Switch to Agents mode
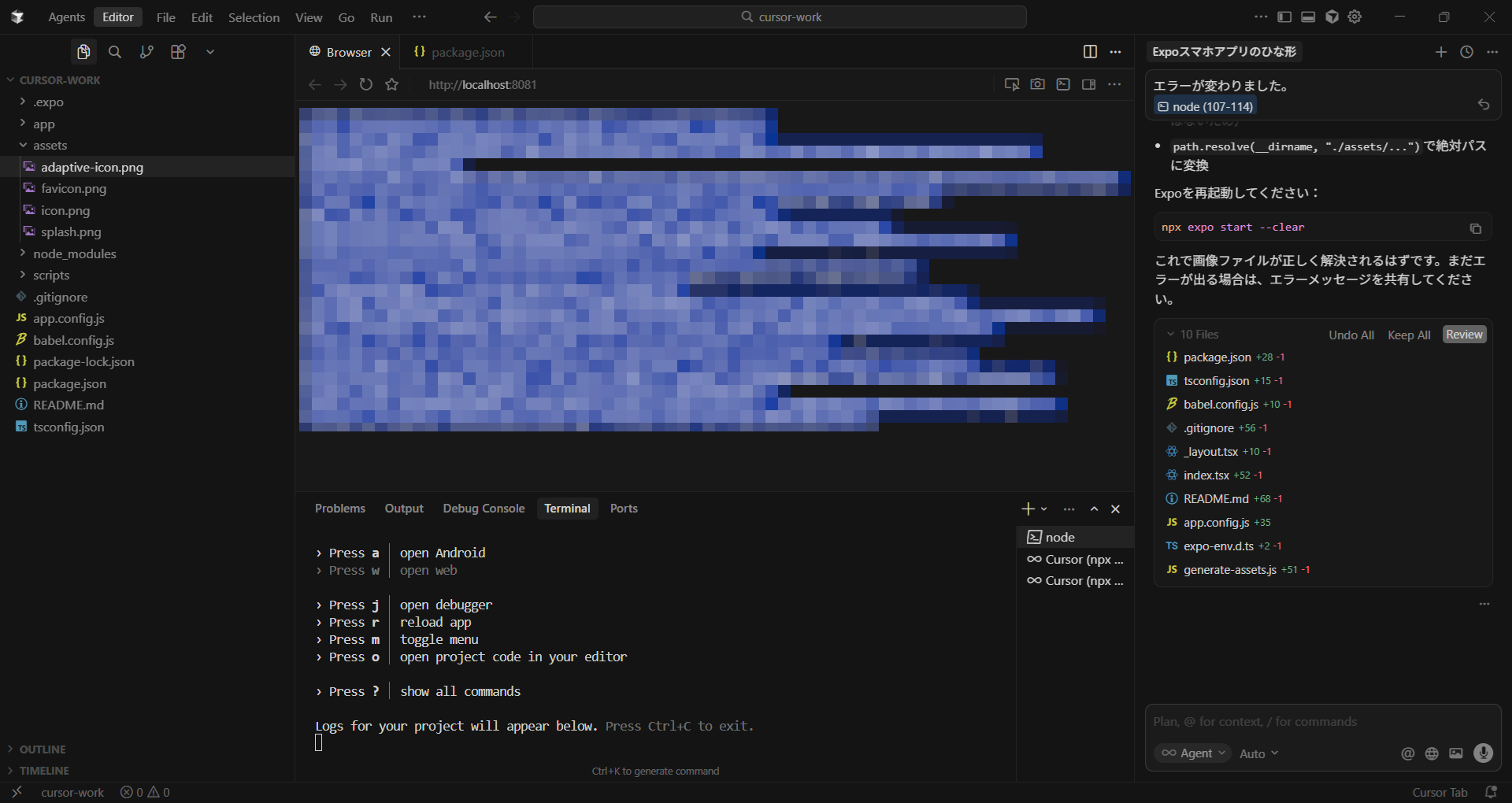This screenshot has width=1512, height=803. point(66,17)
